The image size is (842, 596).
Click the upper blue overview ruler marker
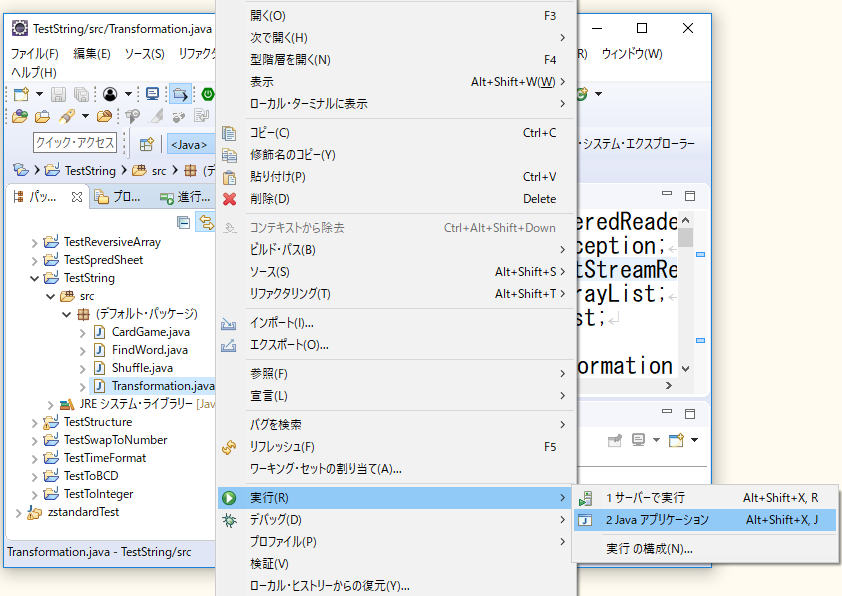tap(700, 255)
